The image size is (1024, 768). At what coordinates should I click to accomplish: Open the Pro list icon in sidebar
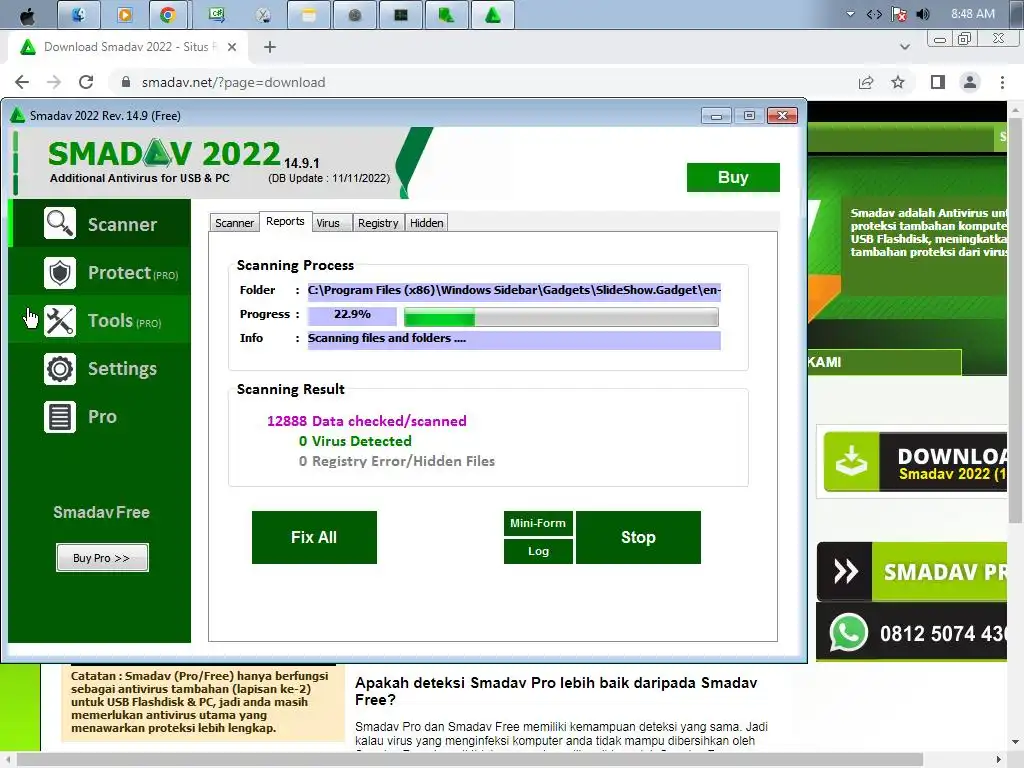tap(60, 417)
